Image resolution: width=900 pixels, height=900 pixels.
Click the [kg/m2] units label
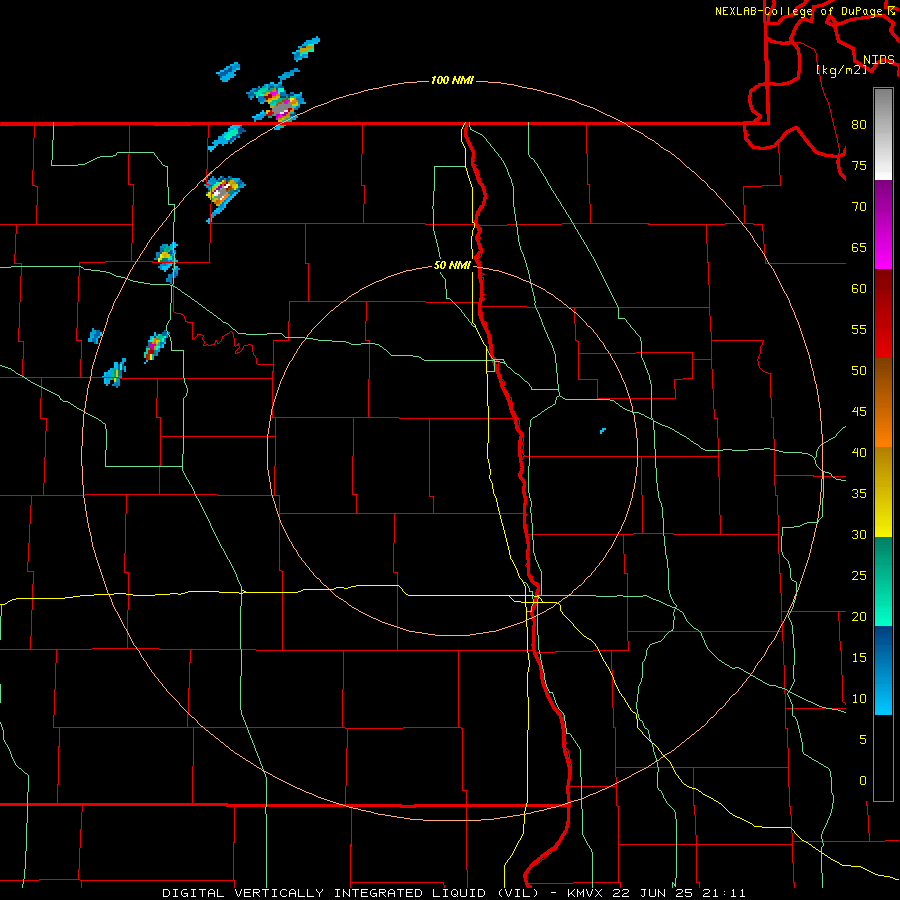[841, 69]
